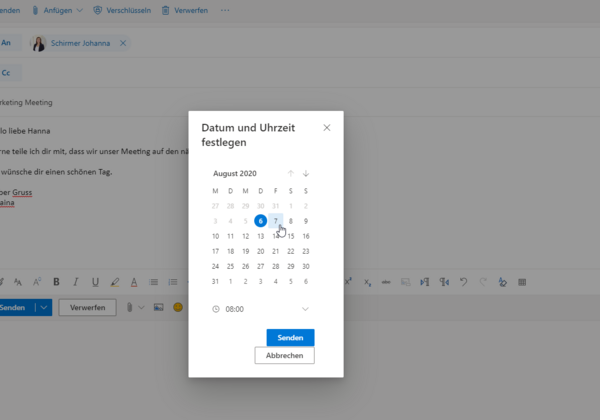Pick August 20 in calendar

pos(261,251)
